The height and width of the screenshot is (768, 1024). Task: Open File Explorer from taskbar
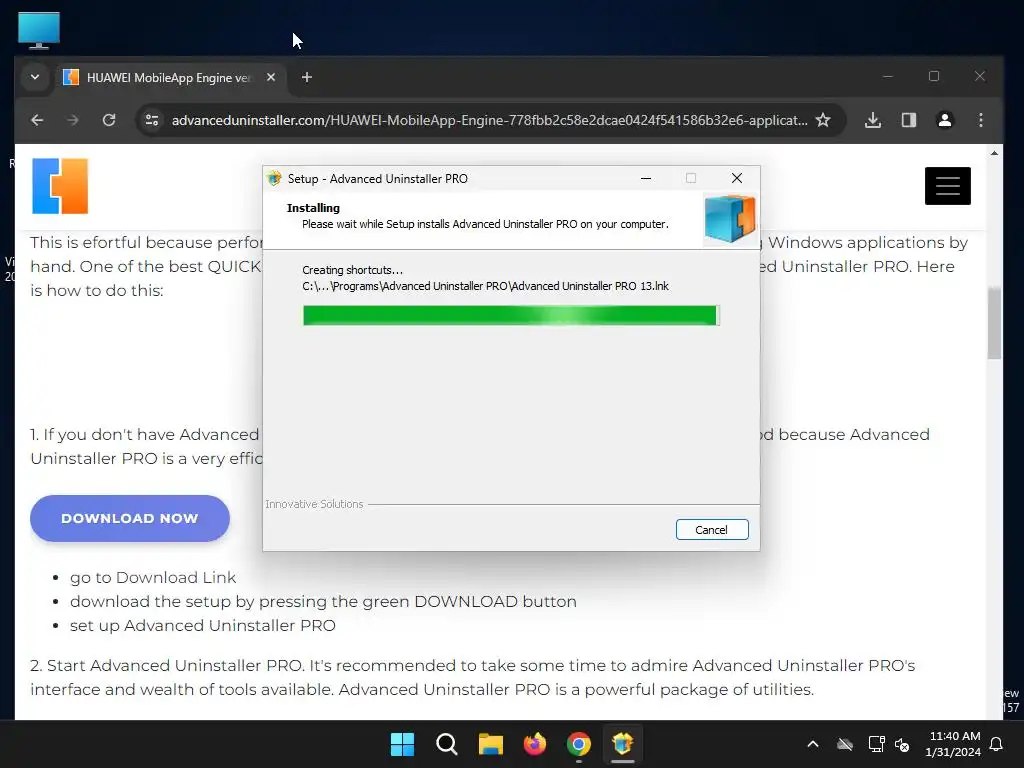490,744
